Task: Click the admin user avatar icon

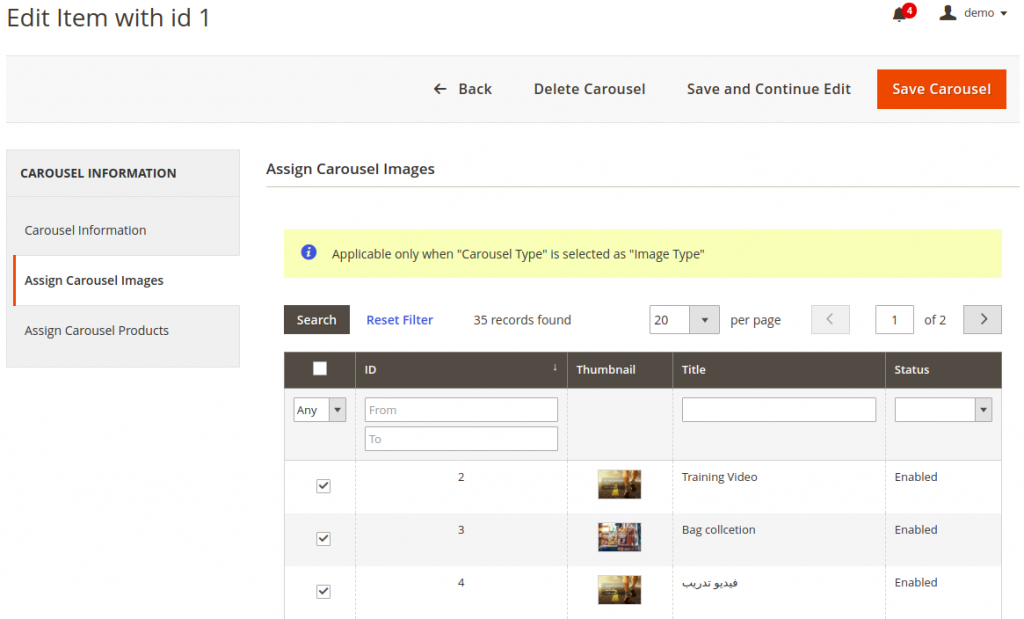Action: point(948,13)
